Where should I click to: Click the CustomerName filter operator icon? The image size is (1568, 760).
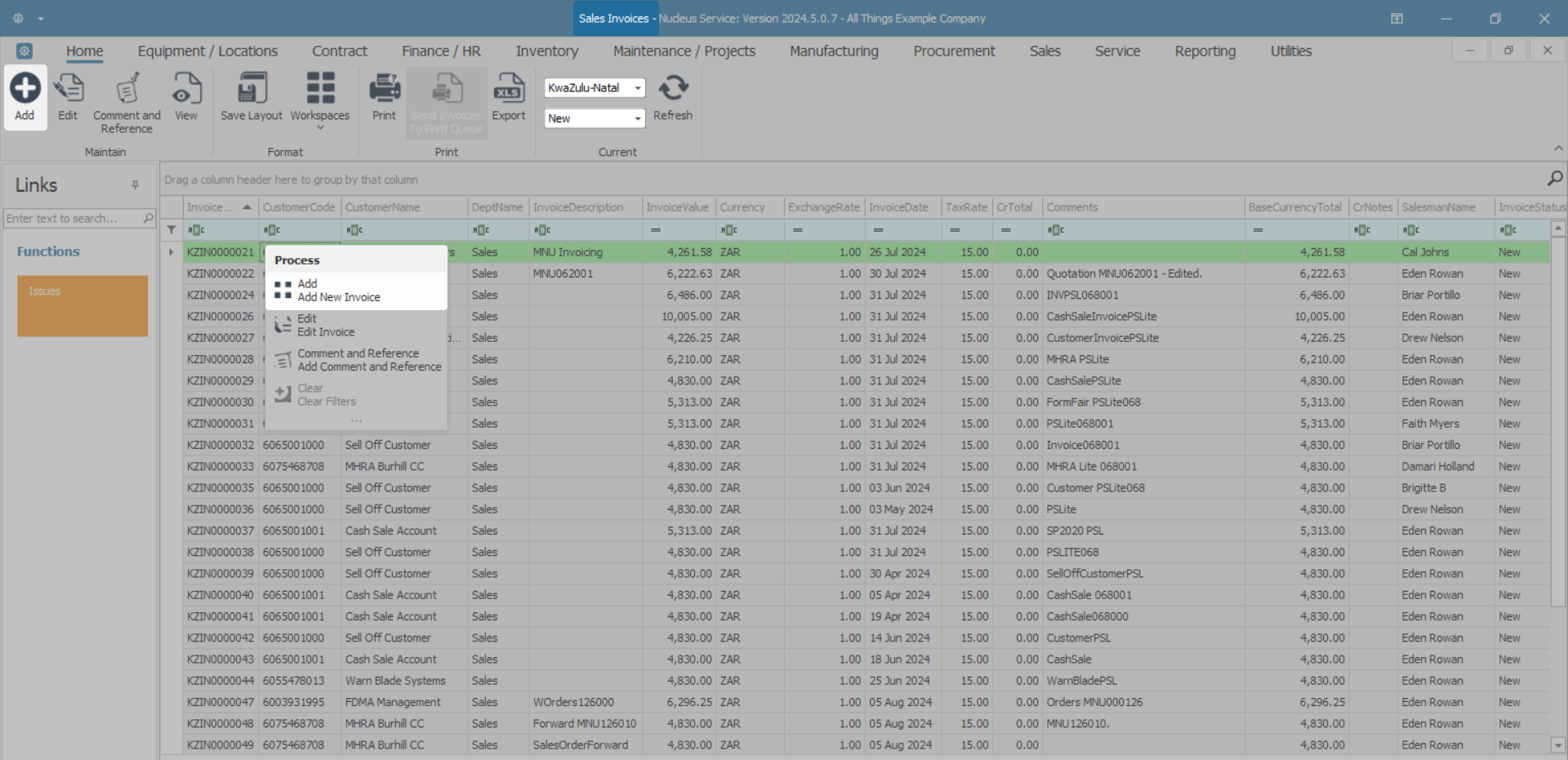(354, 230)
